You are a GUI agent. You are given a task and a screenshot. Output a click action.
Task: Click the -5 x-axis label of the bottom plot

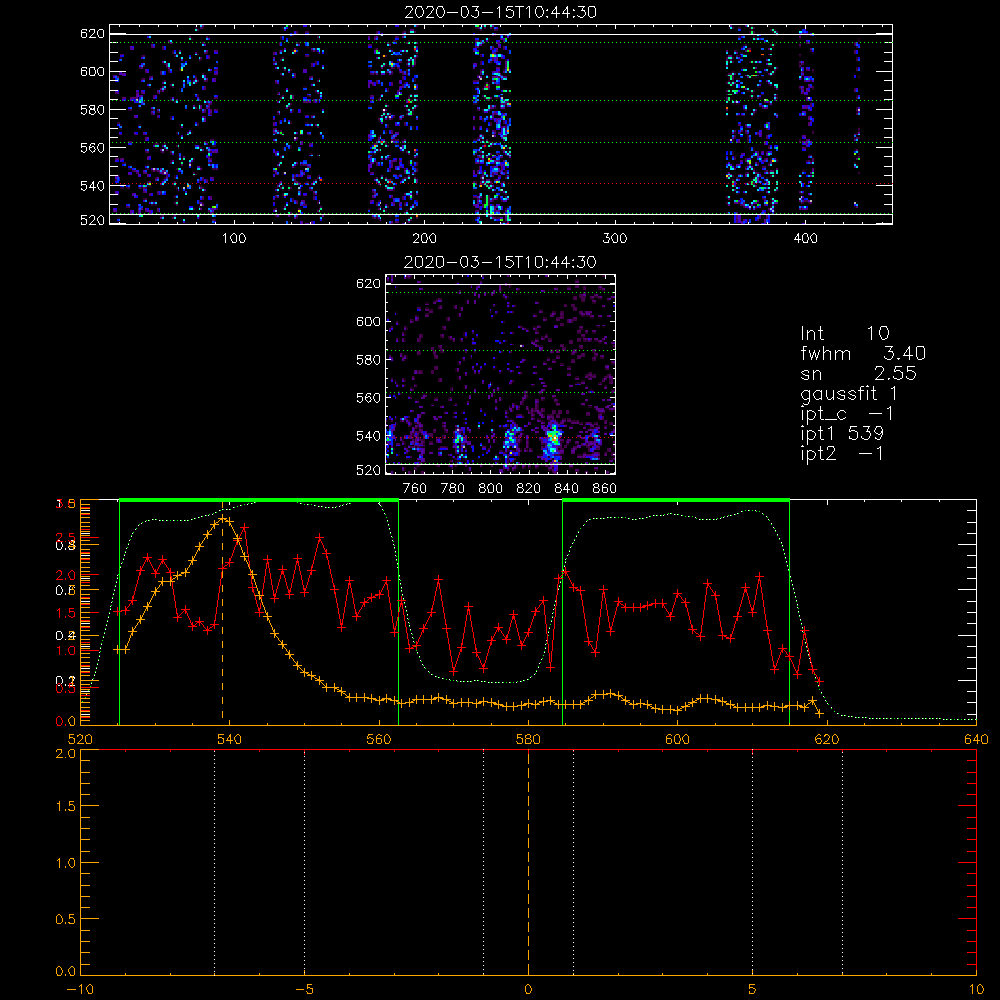tap(304, 989)
